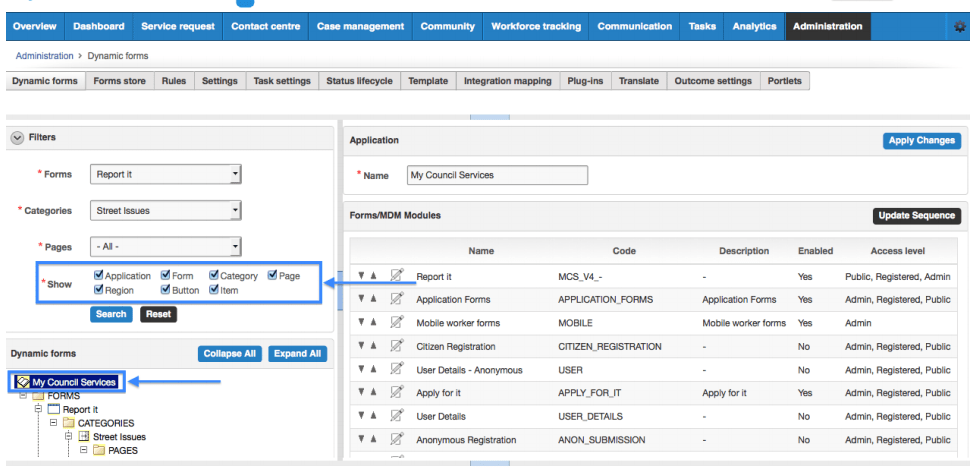Viewport: 972px width, 468px height.
Task: Switch to Forms store tab
Action: 120,81
